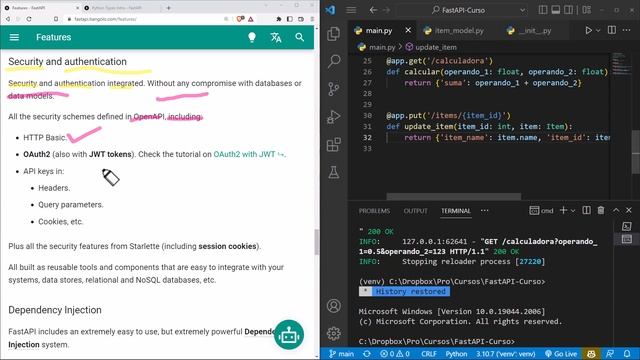640x360 pixels.
Task: Select second terminal instance in terminal list
Action: pyautogui.click(x=627, y=239)
